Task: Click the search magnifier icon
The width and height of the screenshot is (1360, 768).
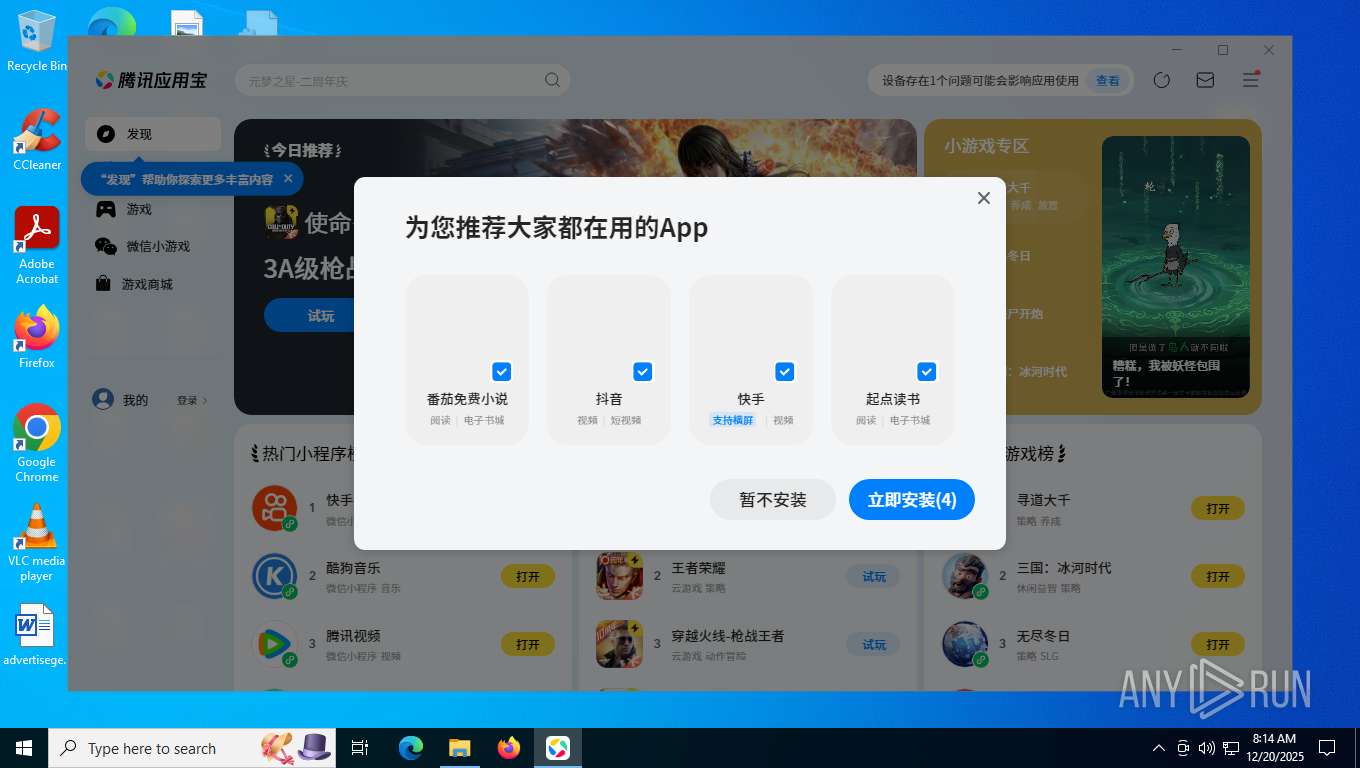Action: (x=553, y=80)
